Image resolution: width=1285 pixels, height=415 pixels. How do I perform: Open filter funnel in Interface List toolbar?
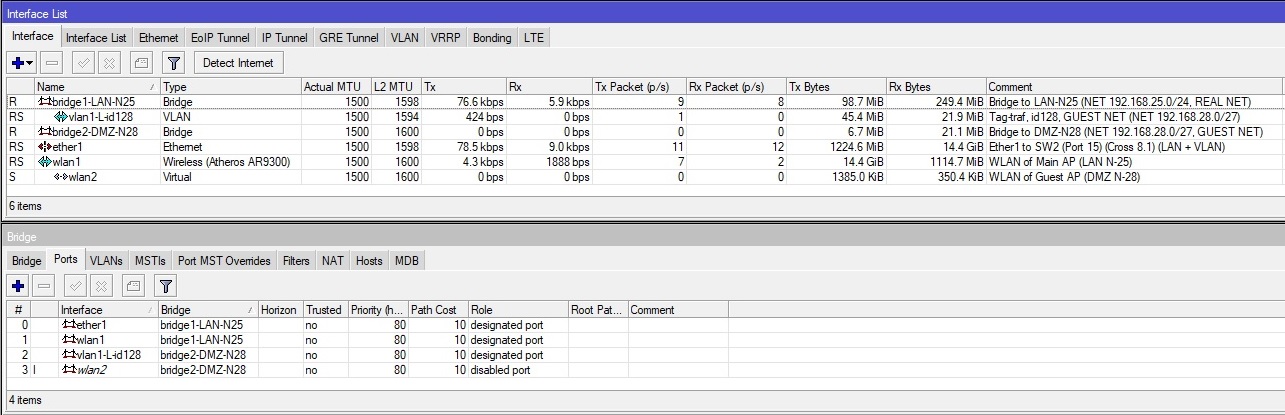coord(174,62)
